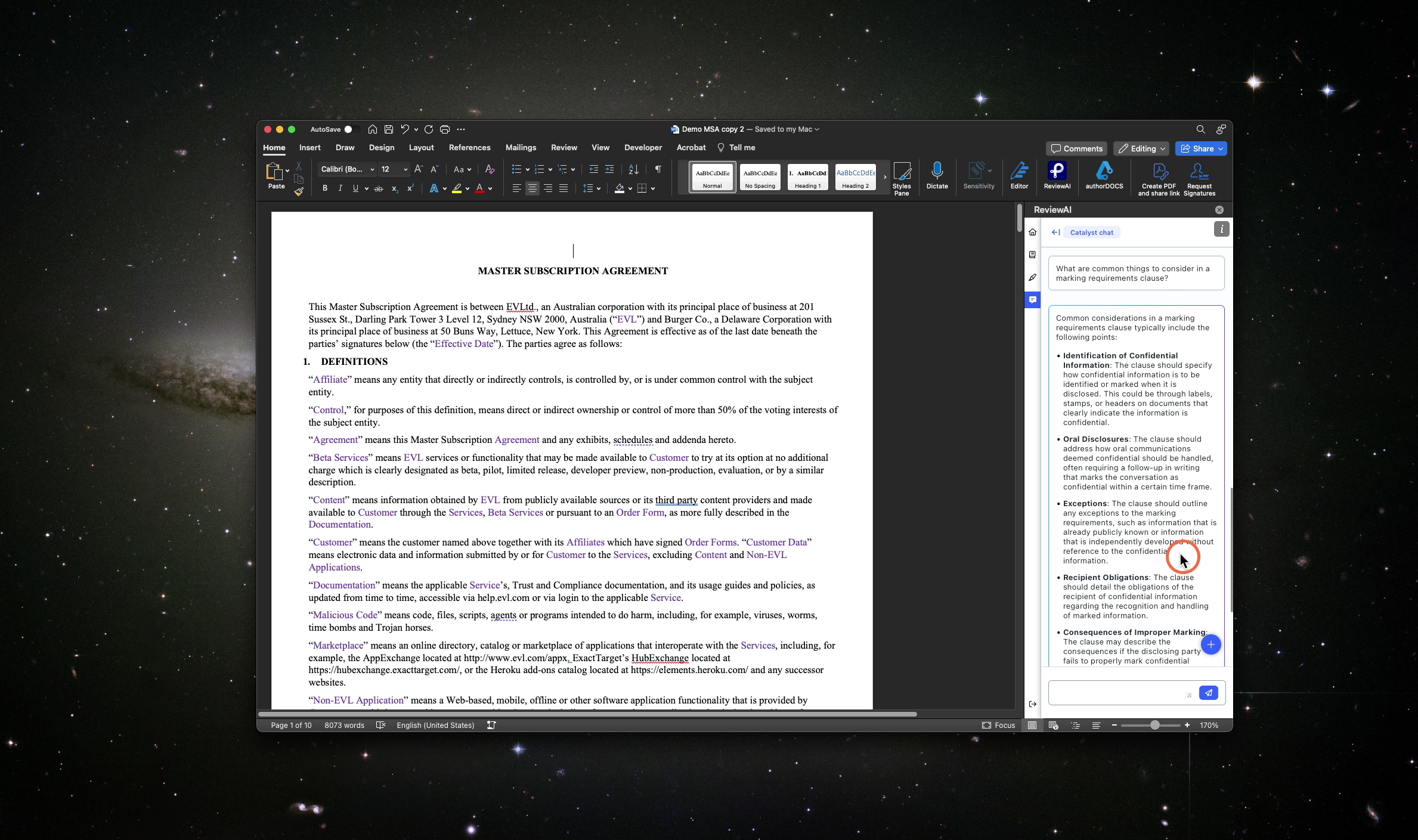Open ReviewAI home in sidebar
Screen dimensions: 1418x840
[x=1033, y=232]
